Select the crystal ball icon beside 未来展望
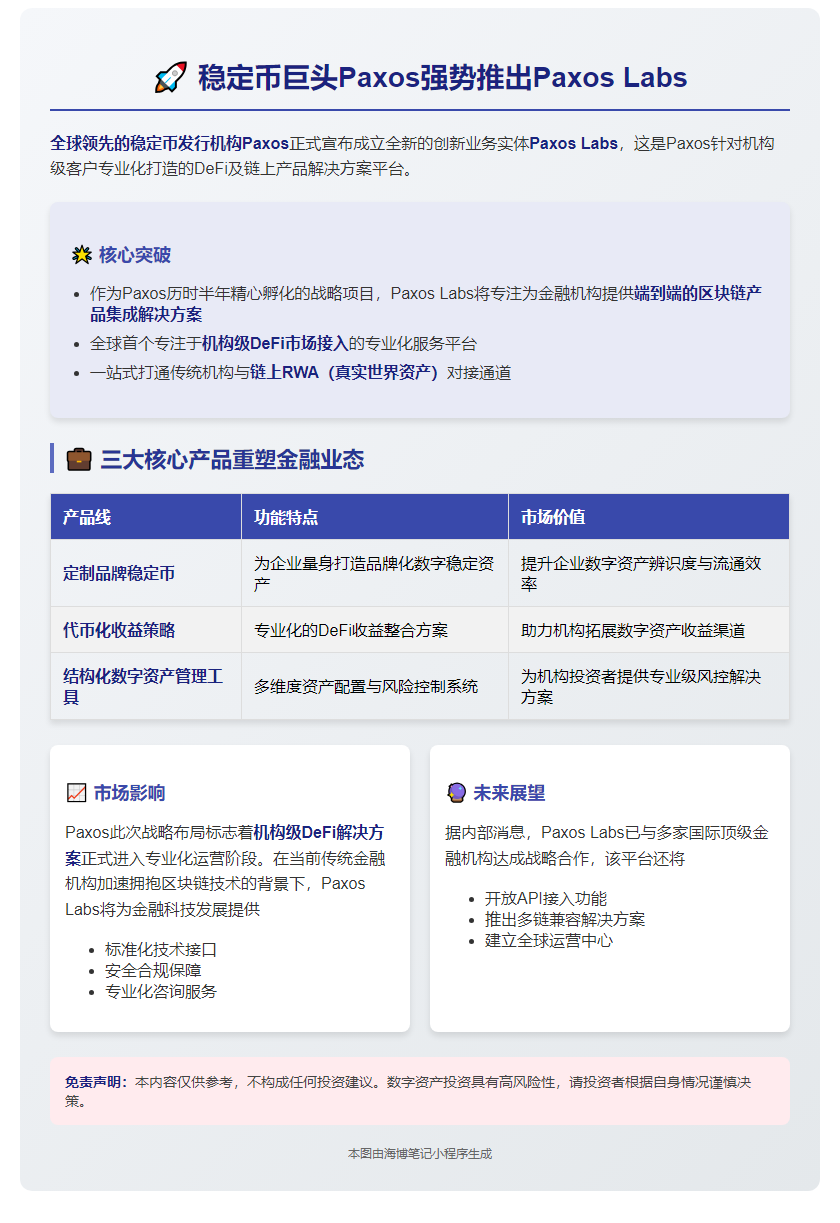 [459, 789]
